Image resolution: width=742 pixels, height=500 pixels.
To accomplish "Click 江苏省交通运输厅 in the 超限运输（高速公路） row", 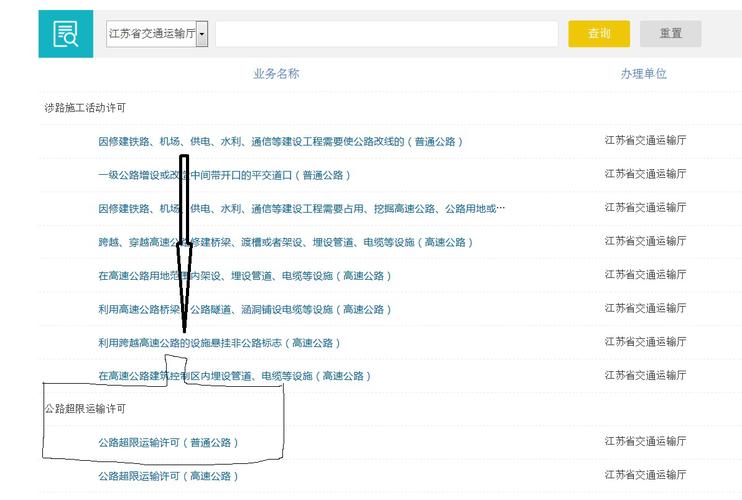I will click(x=645, y=475).
